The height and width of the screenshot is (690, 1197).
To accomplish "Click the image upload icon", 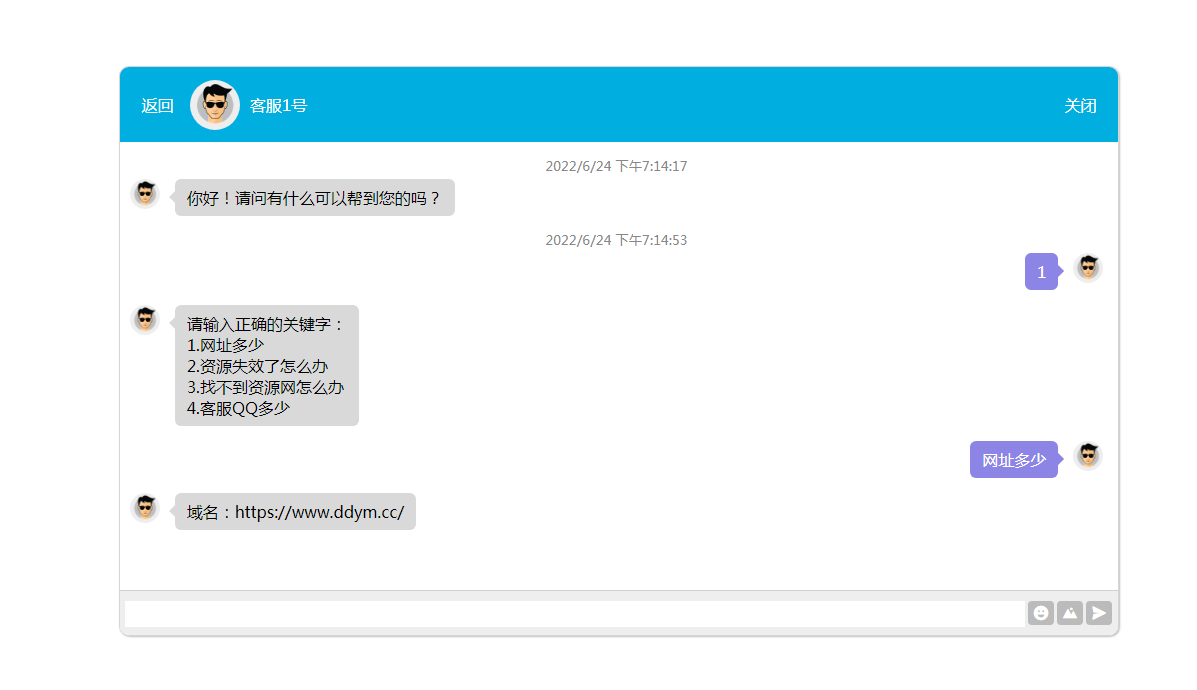I will tap(1070, 613).
